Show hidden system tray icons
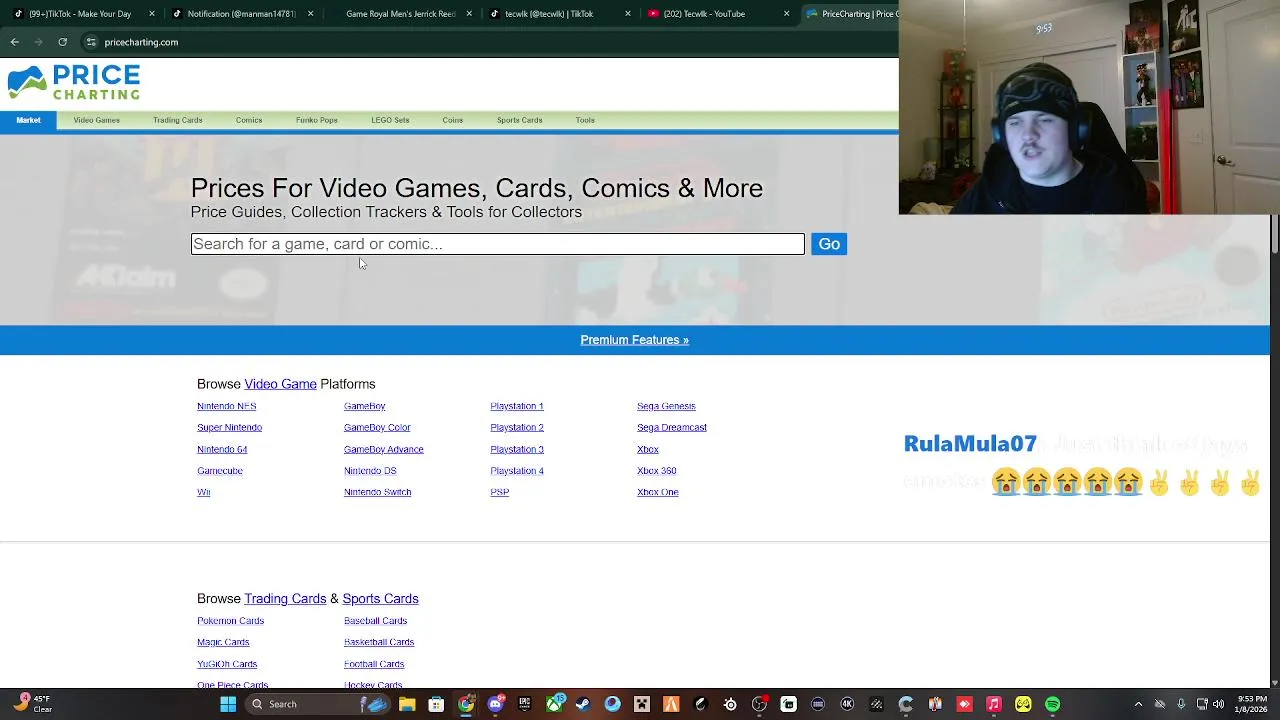The width and height of the screenshot is (1280, 720). pyautogui.click(x=1138, y=704)
